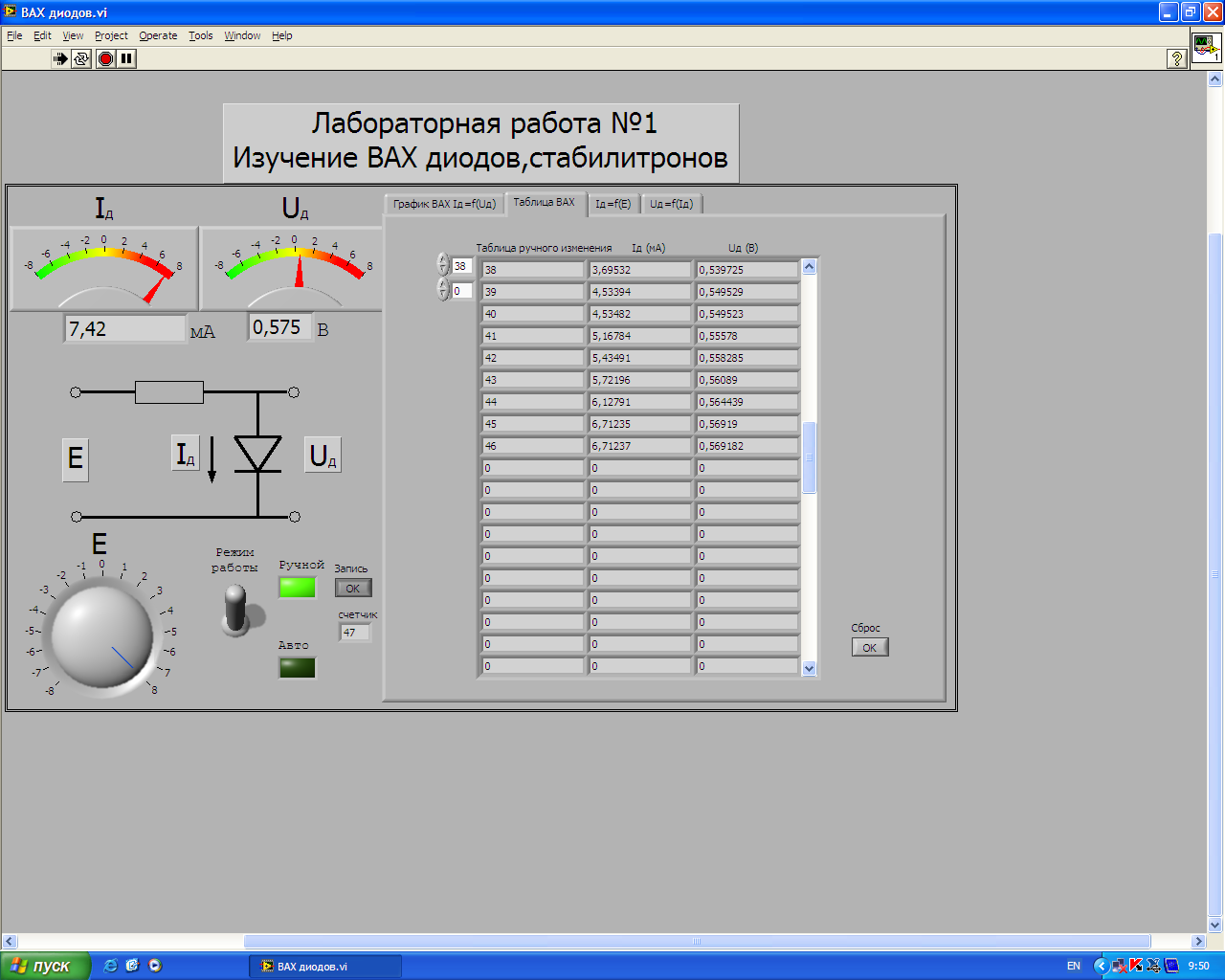1225x980 pixels.
Task: Select the Таблица ВАХ tab
Action: pyautogui.click(x=544, y=202)
